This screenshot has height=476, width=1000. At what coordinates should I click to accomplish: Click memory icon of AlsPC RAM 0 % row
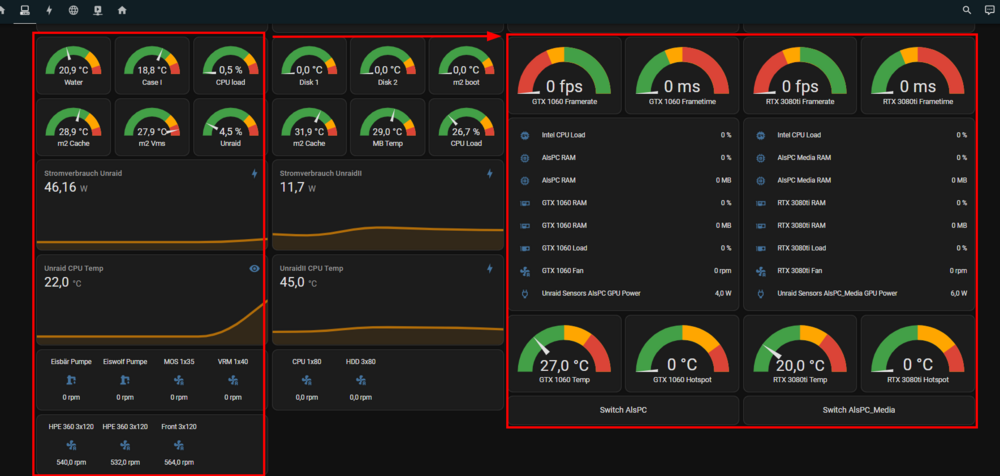[x=525, y=158]
